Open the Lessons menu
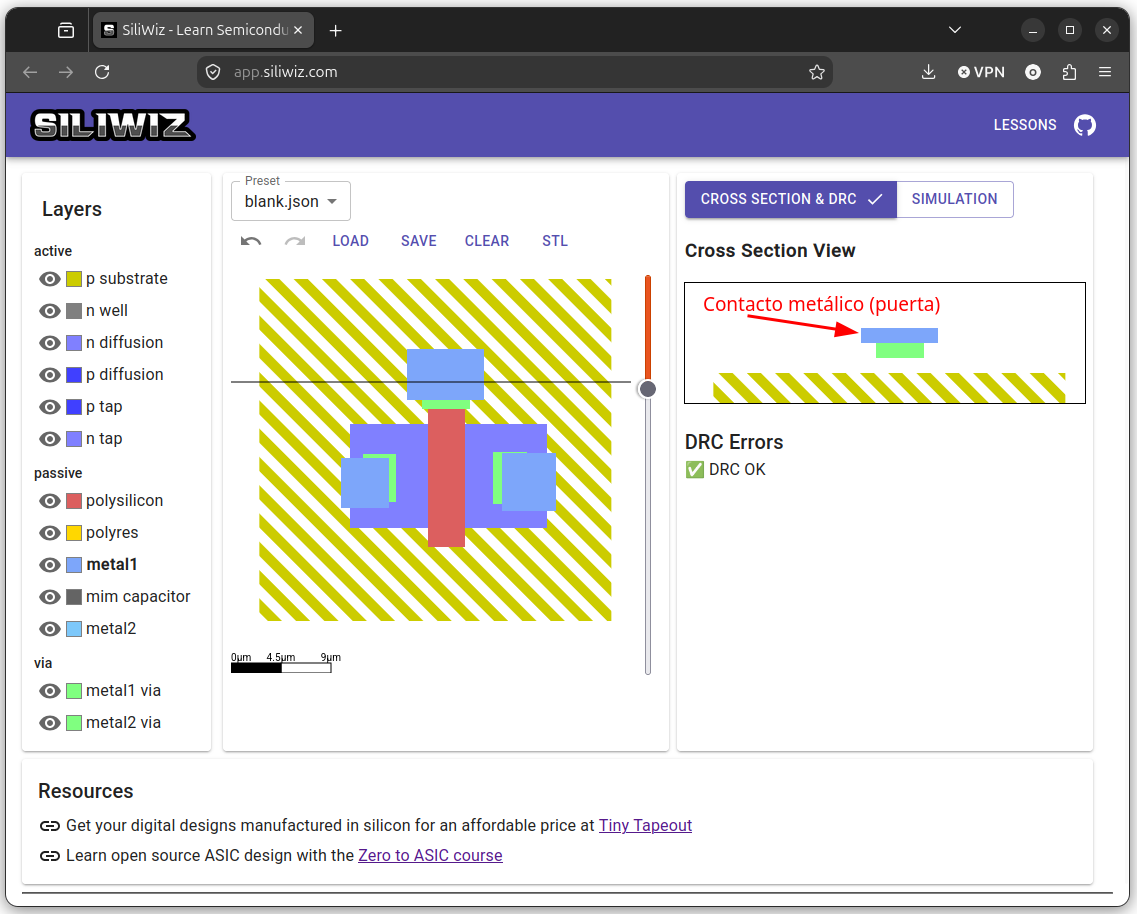1137x914 pixels. (x=1025, y=125)
